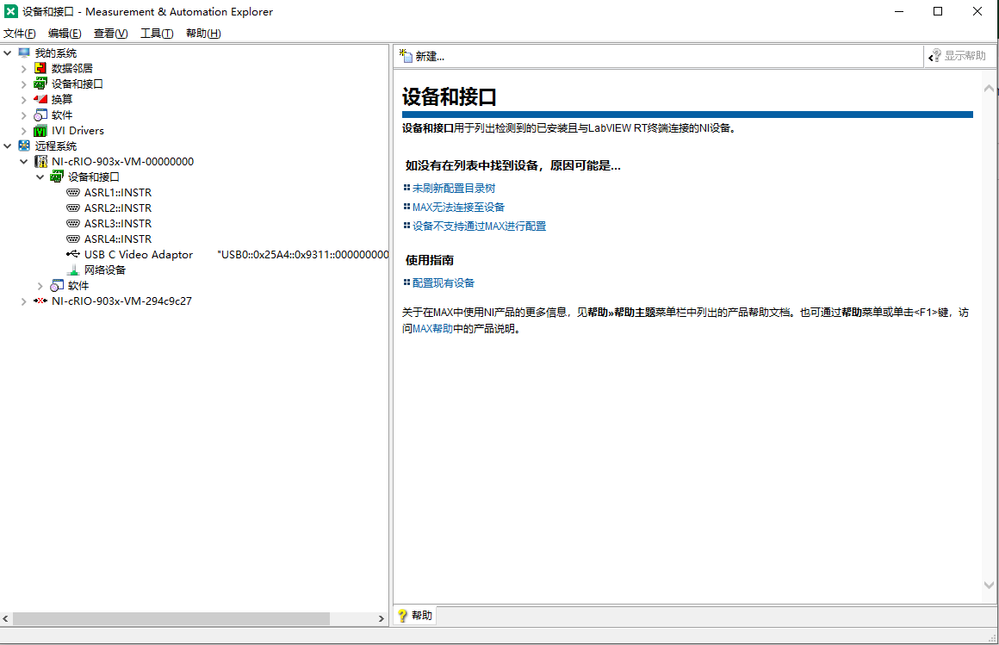Click the 我的系统 computer icon
The image size is (999, 645).
(x=24, y=53)
